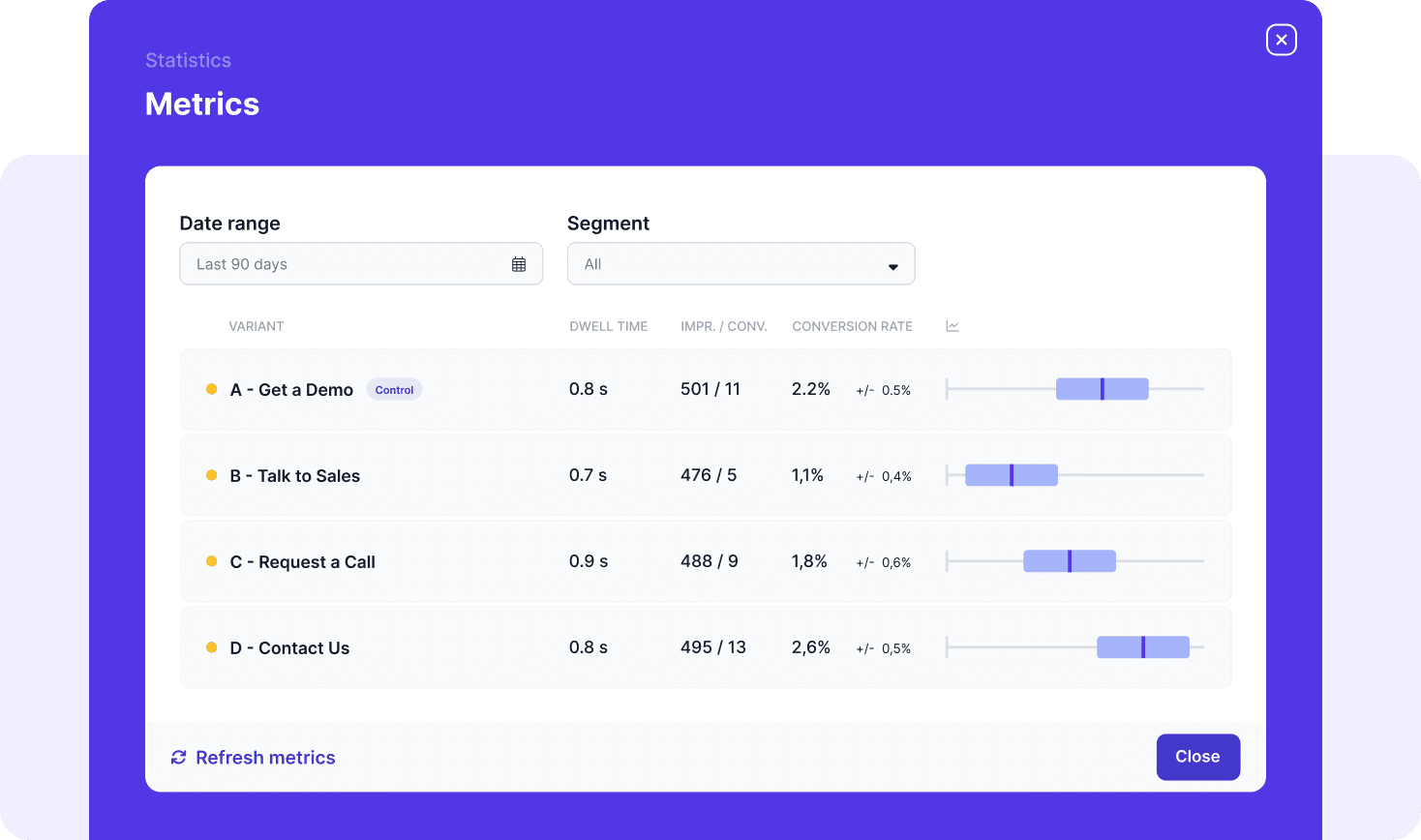Click +/- 0,4% margin for variant B

click(884, 476)
